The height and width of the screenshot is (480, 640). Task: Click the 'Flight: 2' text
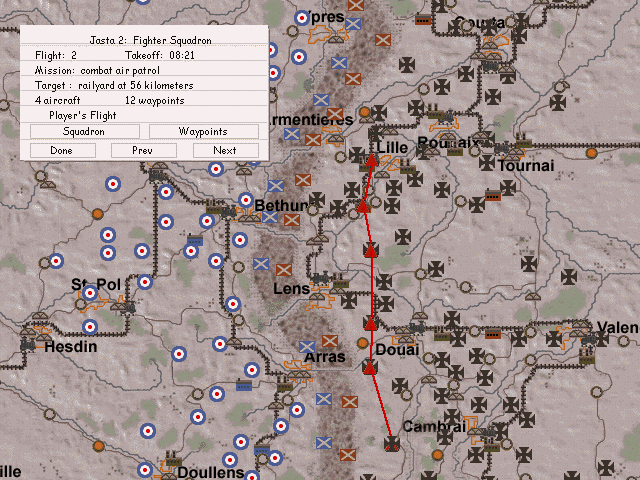[x=56, y=55]
